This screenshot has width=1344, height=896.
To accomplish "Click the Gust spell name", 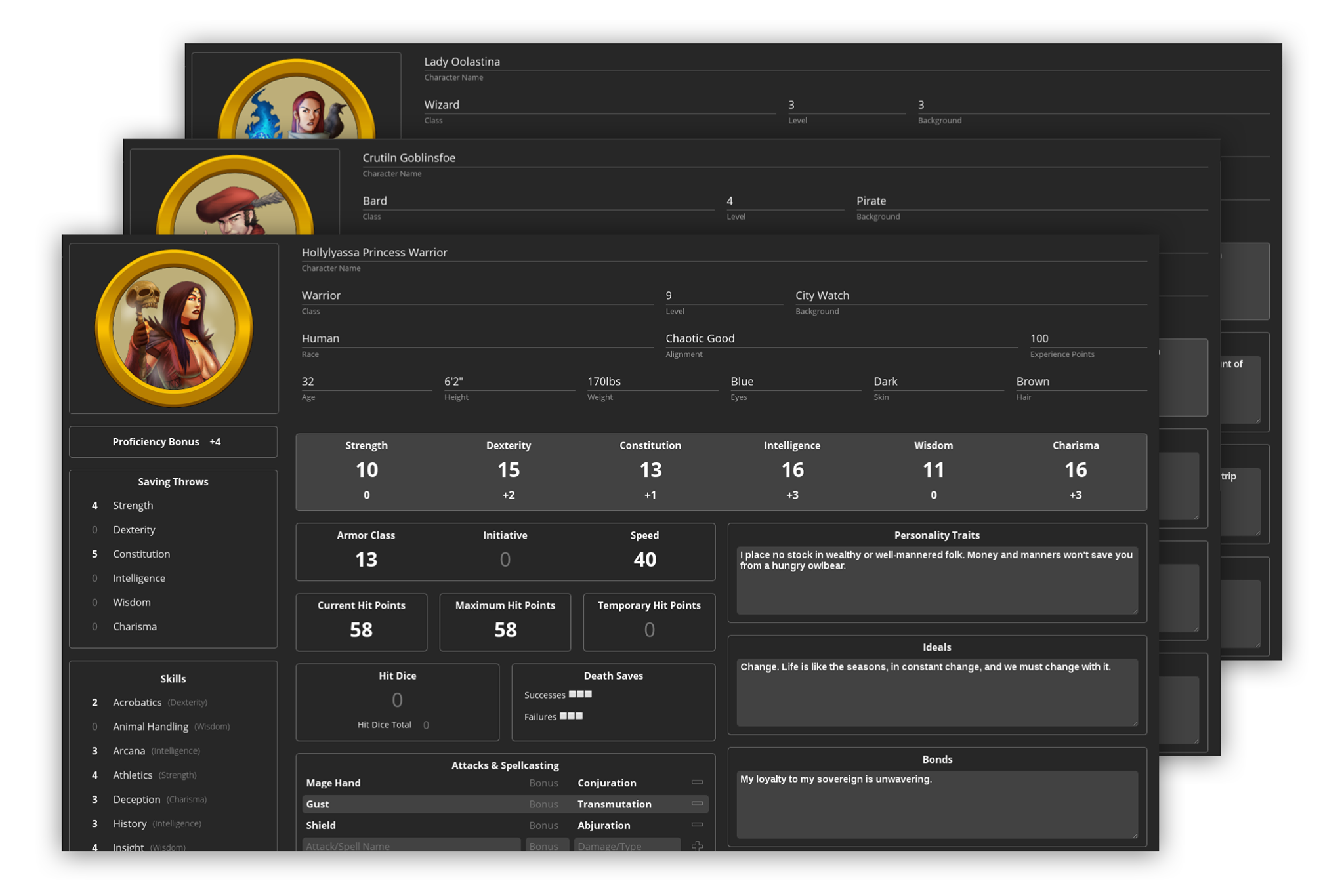I will (318, 804).
